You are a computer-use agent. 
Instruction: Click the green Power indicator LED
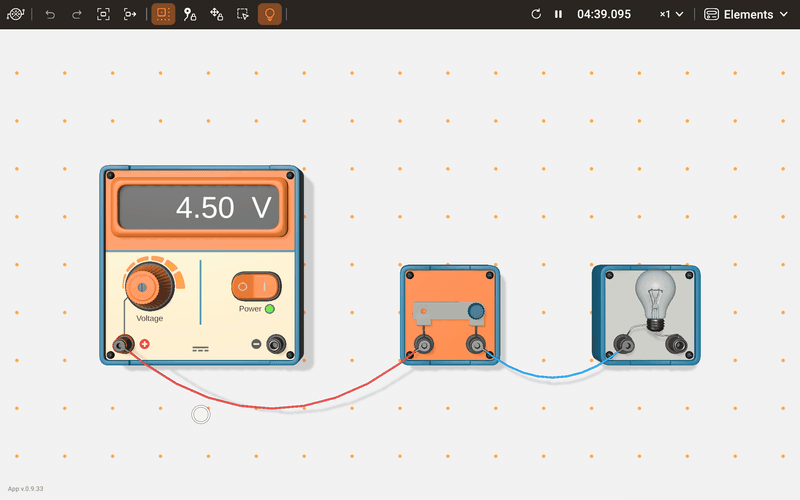269,309
